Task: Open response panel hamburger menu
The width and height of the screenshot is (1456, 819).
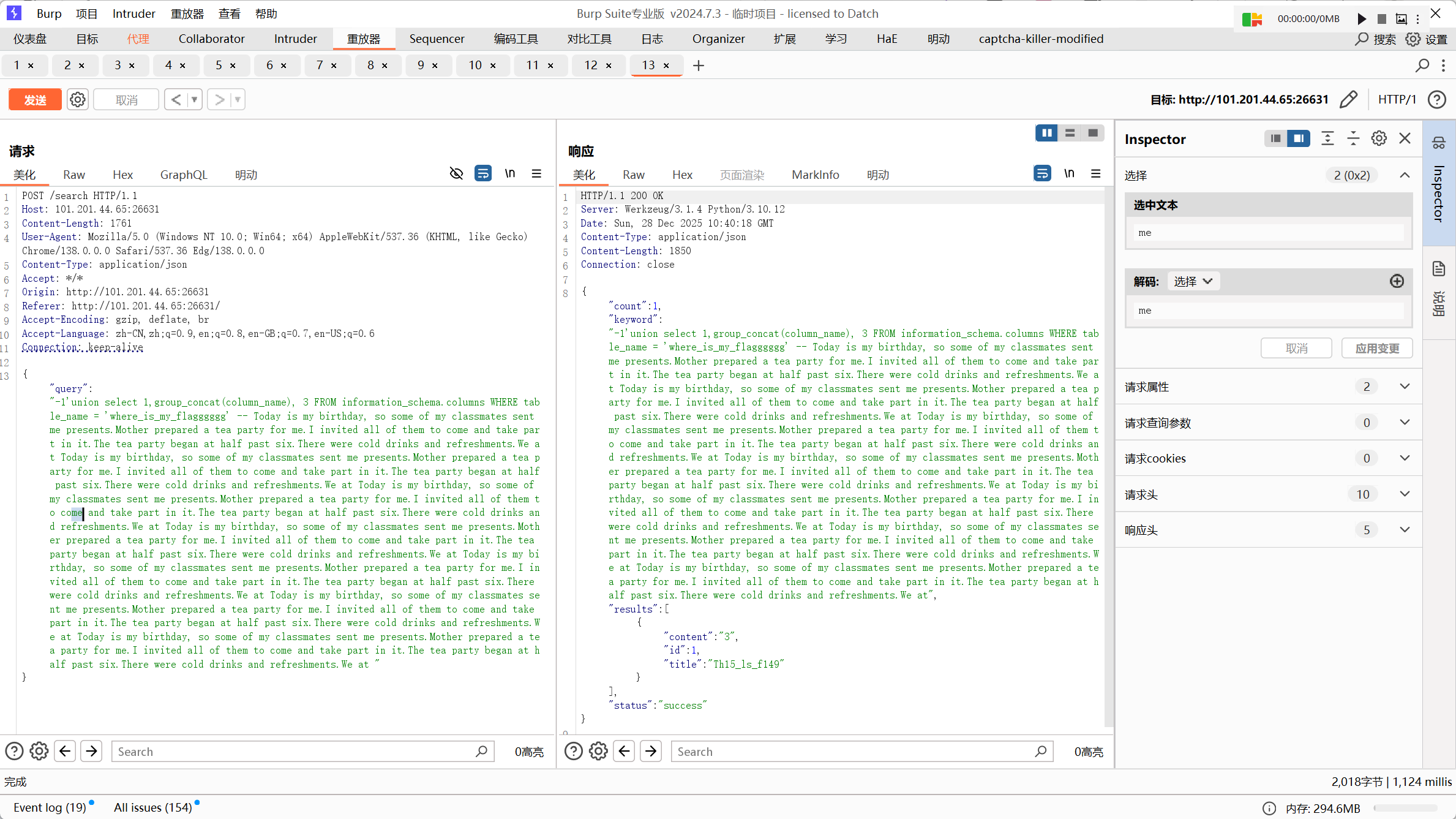Action: [1096, 174]
